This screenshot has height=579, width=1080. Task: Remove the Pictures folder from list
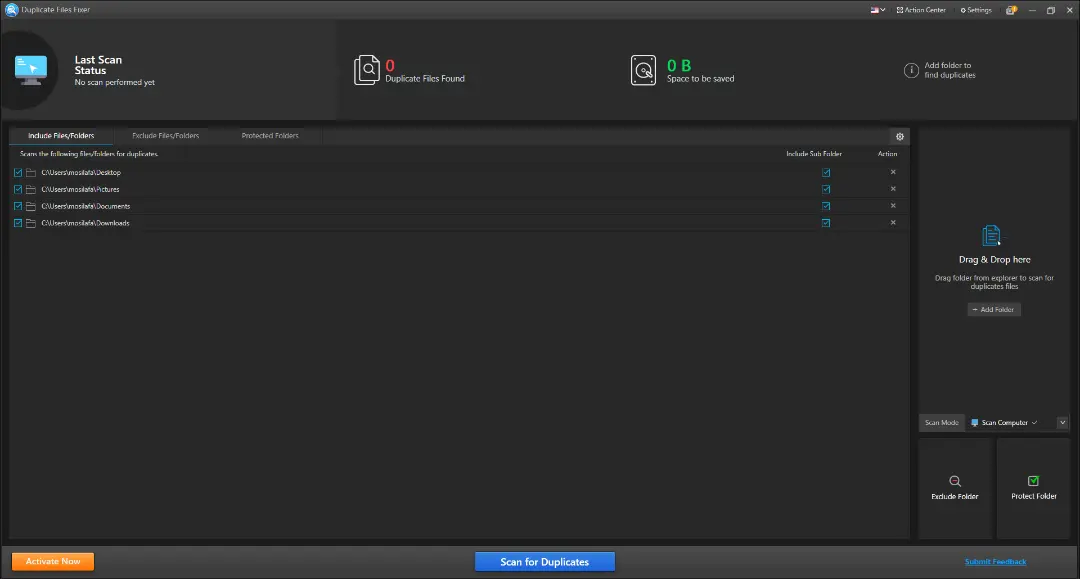pos(893,189)
